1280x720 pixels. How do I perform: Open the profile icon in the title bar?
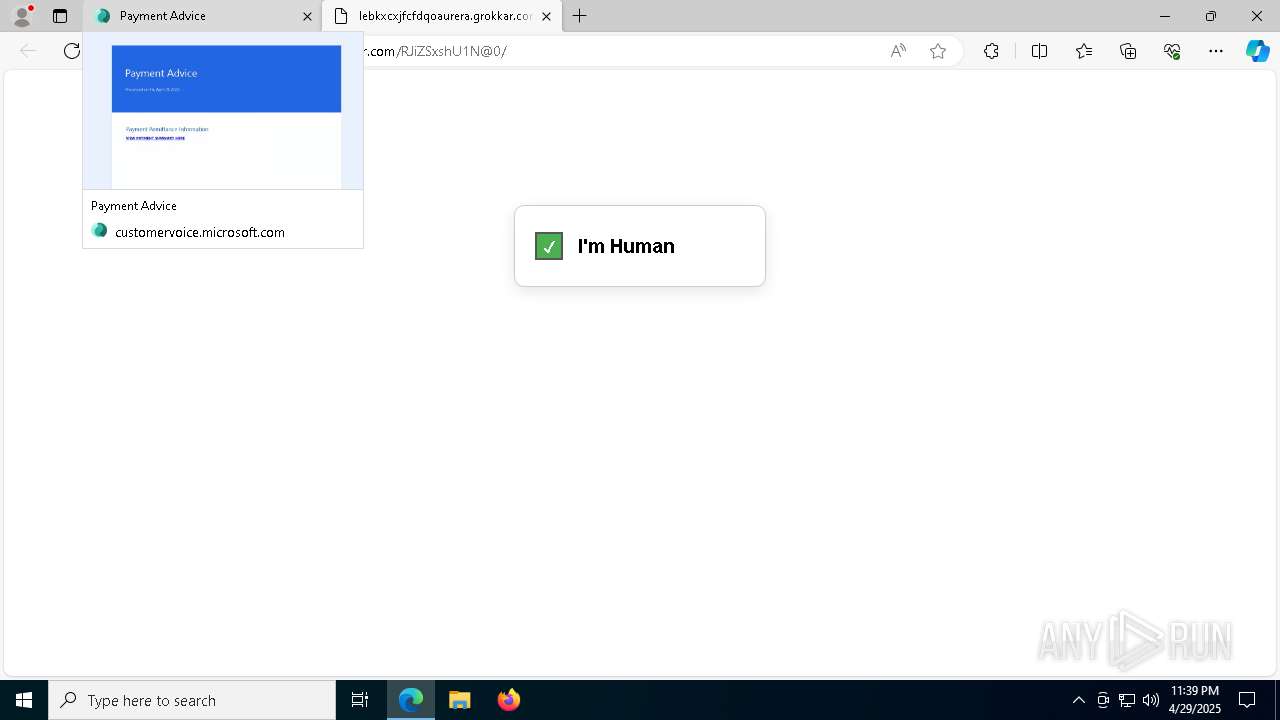[x=22, y=16]
